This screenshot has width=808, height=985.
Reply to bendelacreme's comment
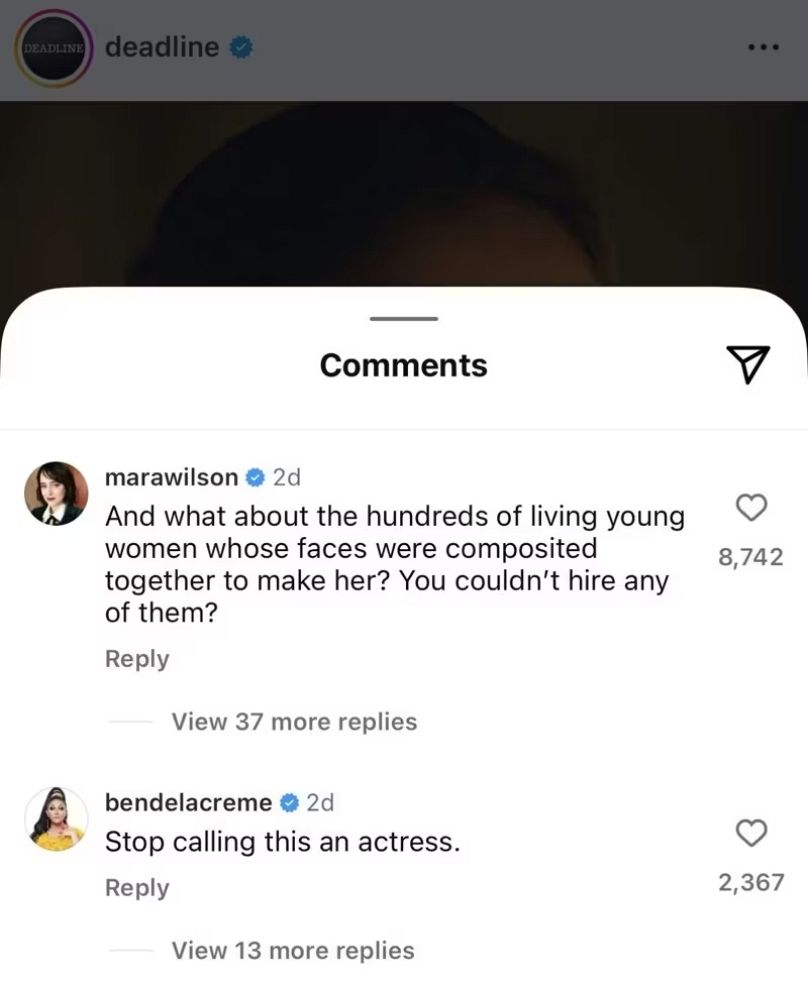coord(137,888)
